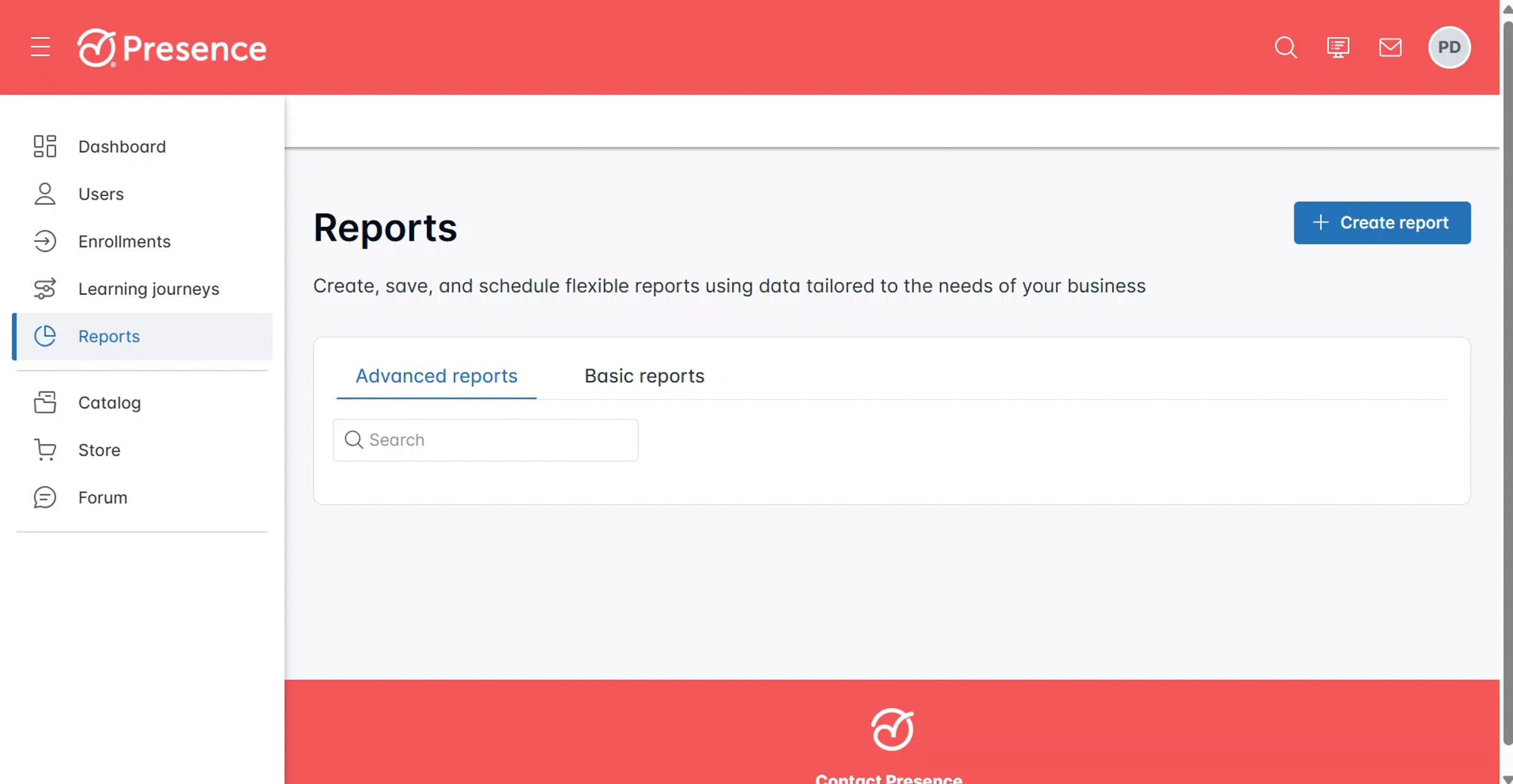Click the Enrollments arrow icon in sidebar
1513x784 pixels.
pyautogui.click(x=45, y=241)
